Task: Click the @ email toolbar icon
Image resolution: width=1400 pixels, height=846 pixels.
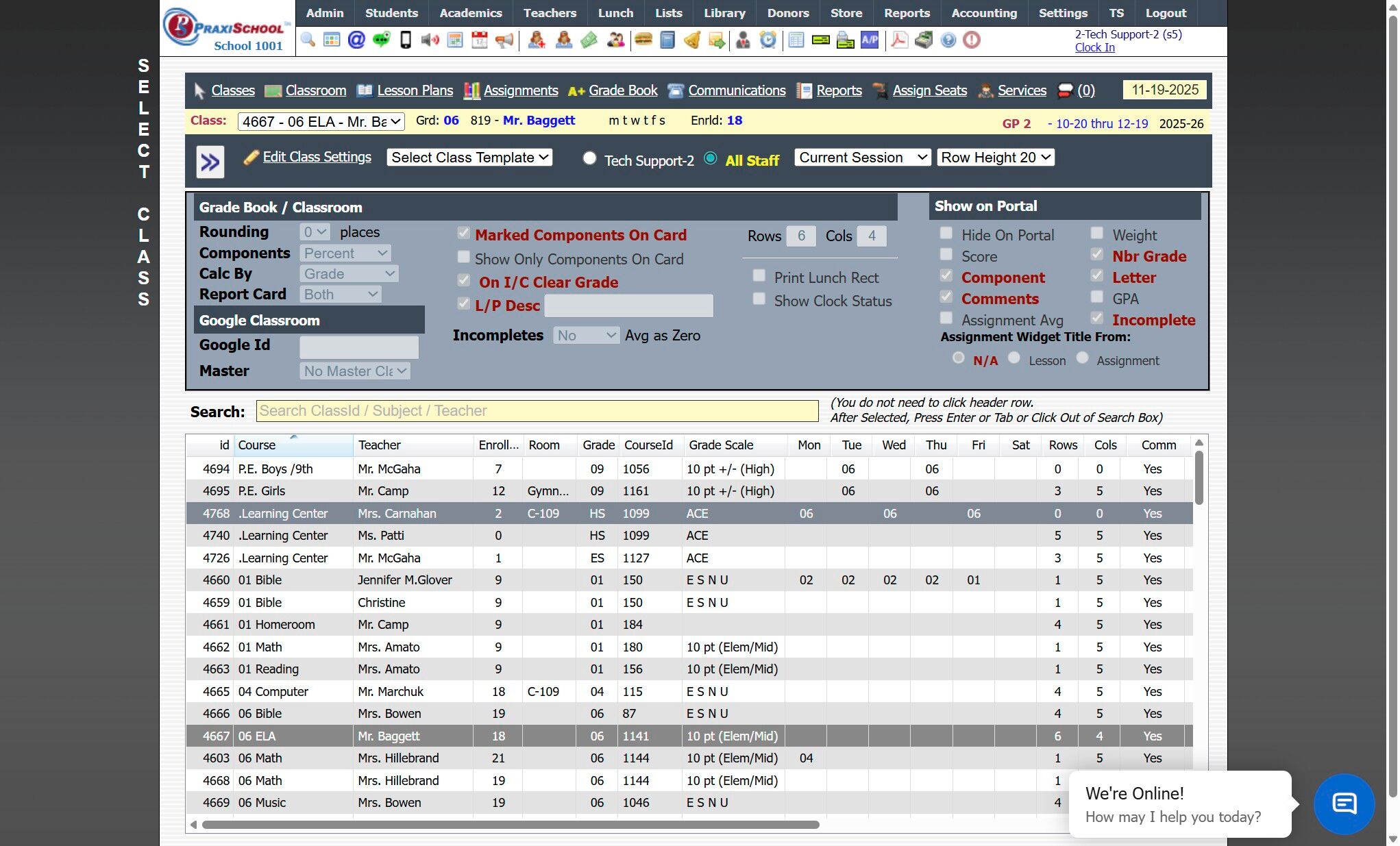Action: click(x=356, y=40)
